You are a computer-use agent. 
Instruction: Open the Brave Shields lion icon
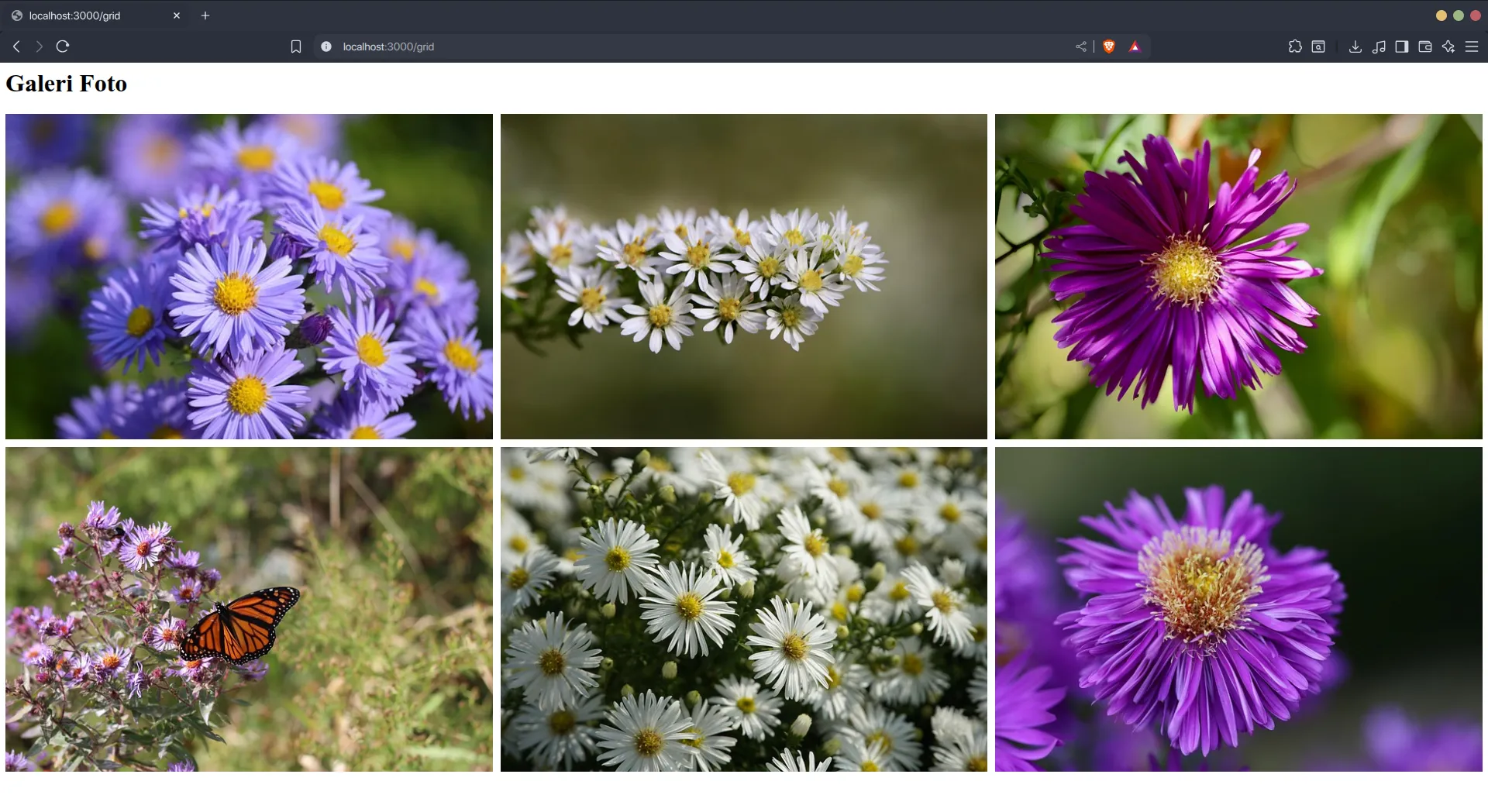coord(1108,46)
